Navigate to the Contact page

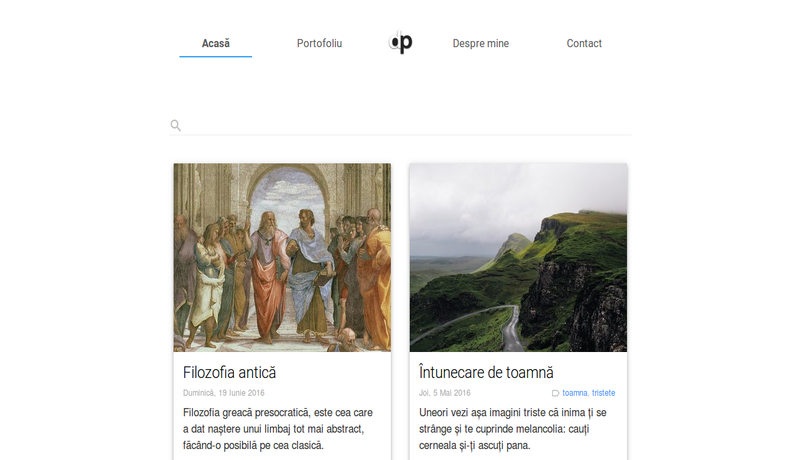584,43
